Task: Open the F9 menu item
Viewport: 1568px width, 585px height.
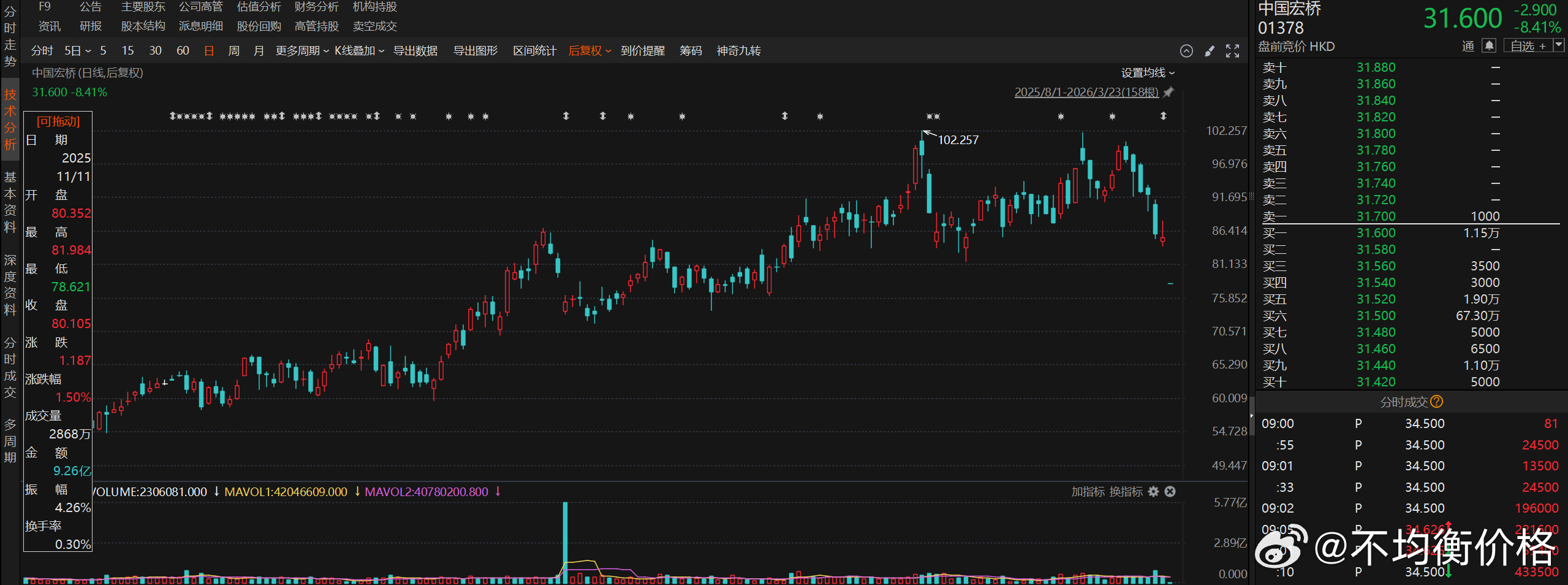Action: pos(45,7)
